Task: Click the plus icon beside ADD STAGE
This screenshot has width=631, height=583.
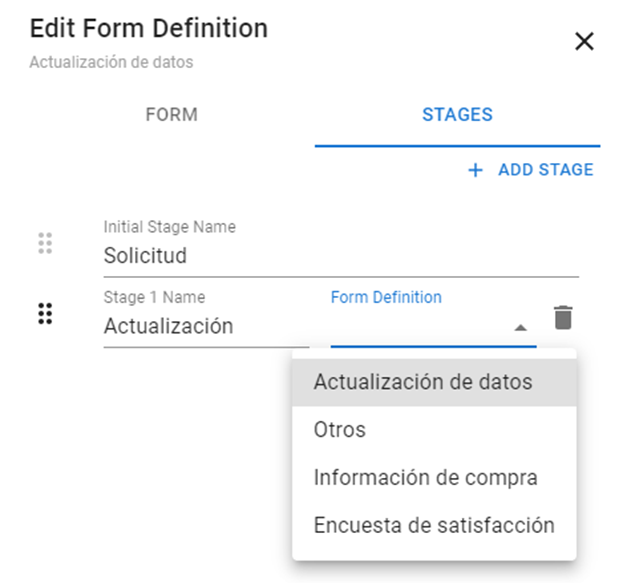Action: 475,170
